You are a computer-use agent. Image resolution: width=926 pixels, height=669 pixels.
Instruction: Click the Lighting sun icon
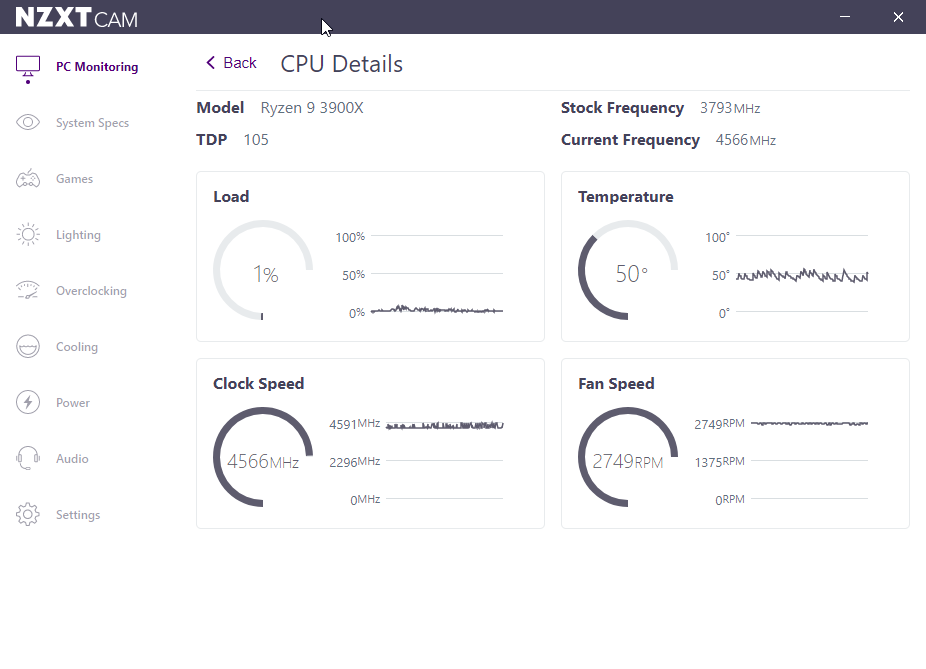[28, 235]
